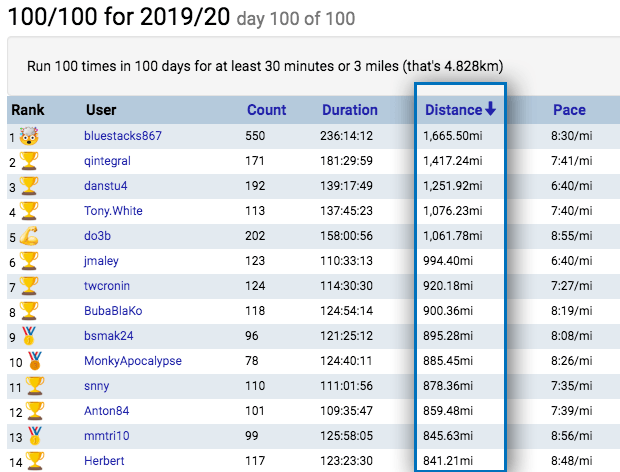Viewport: 620px width, 472px height.
Task: Click the trophy icon next to Tony.White
Action: pyautogui.click(x=29, y=211)
